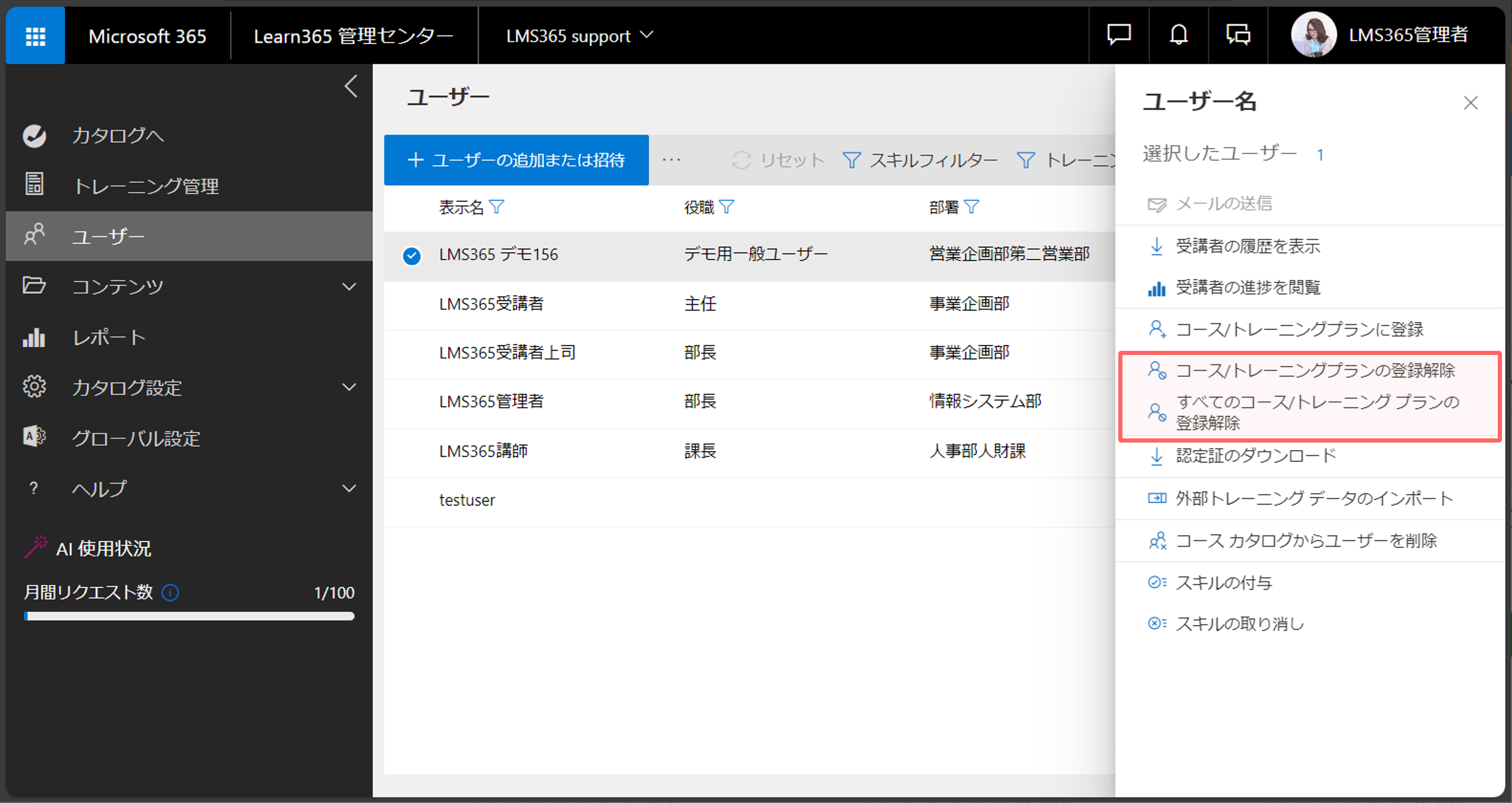Open the conversation bubbles icon in header

coord(1238,35)
